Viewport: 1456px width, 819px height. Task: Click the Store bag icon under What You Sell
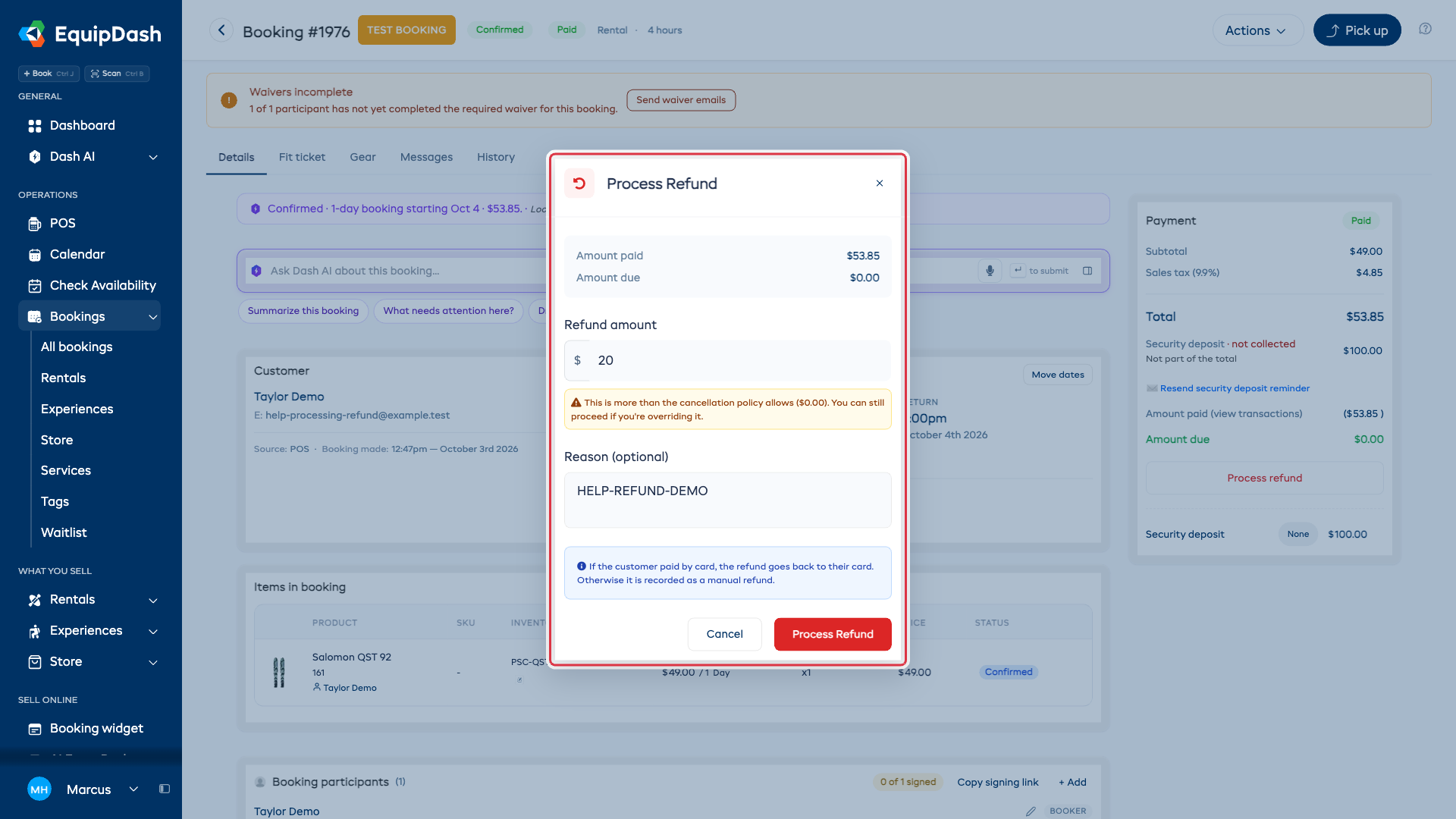35,662
